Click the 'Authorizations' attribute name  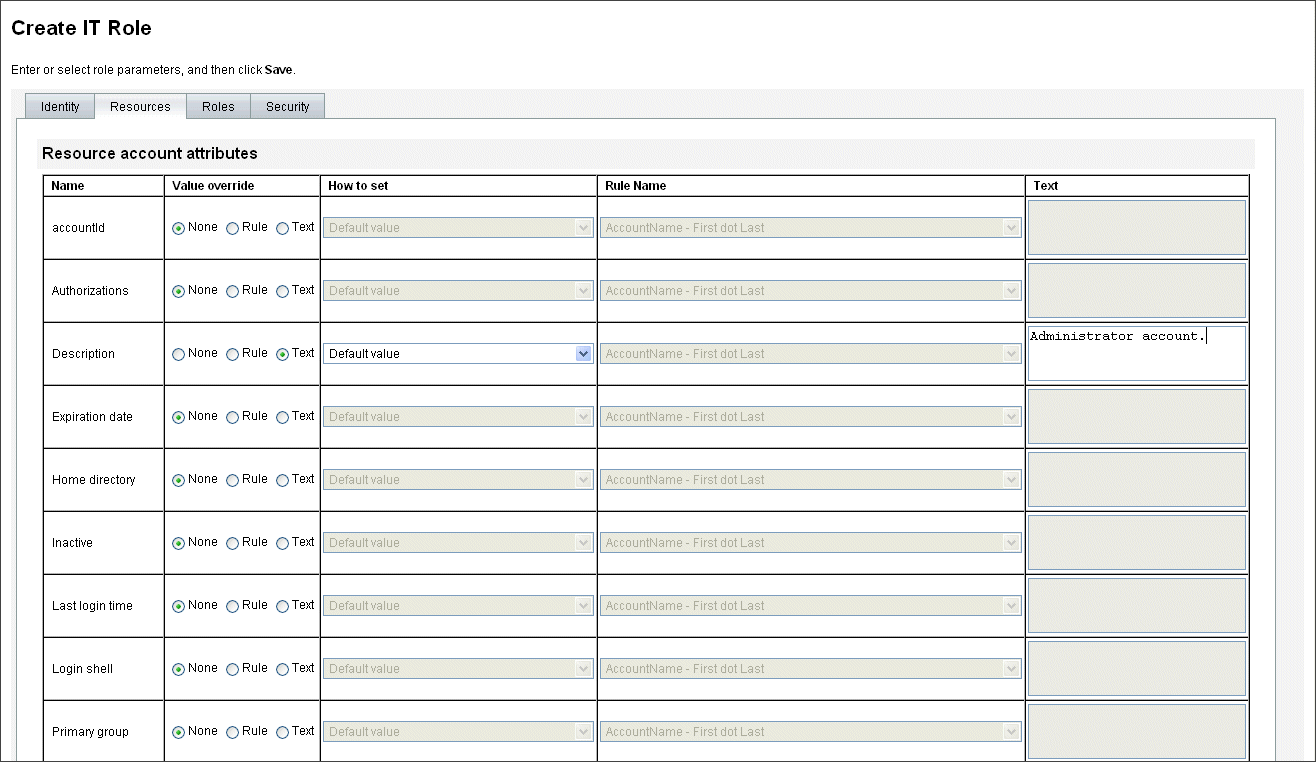tap(90, 291)
